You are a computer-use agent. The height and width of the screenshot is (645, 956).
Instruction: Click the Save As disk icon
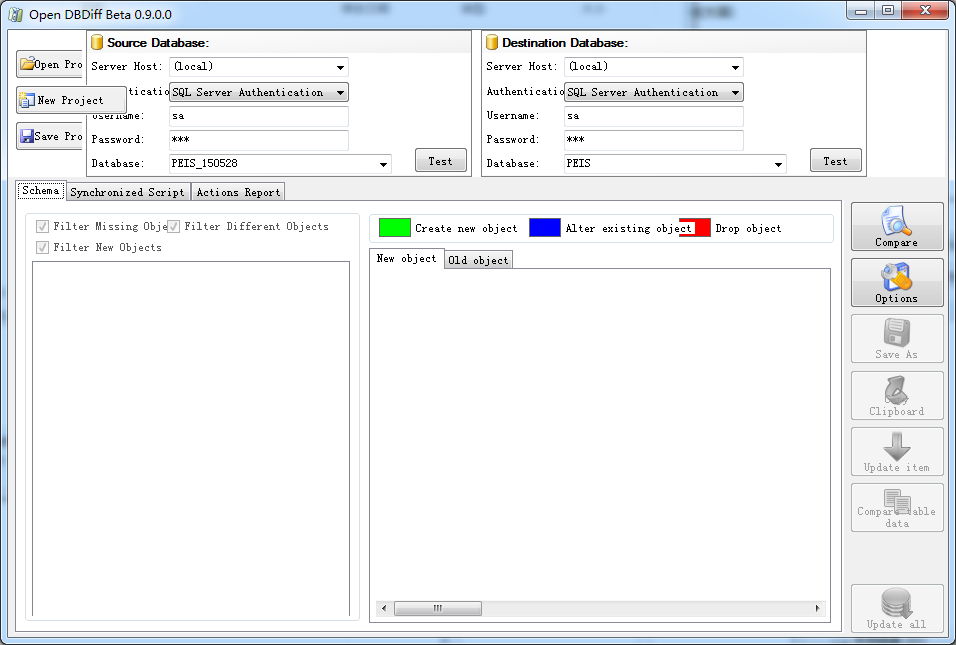coord(896,332)
